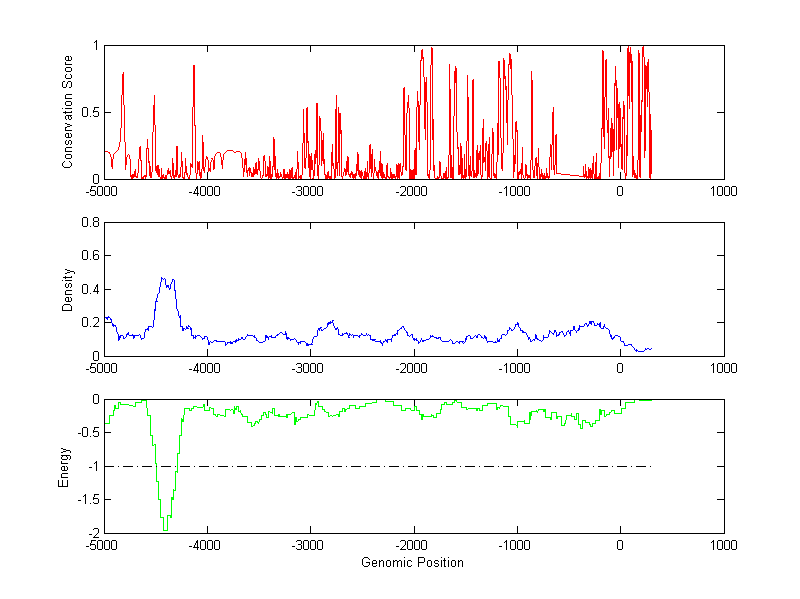The width and height of the screenshot is (800, 599).
Task: Click the 0.4 tick on Density axis
Action: coord(89,289)
